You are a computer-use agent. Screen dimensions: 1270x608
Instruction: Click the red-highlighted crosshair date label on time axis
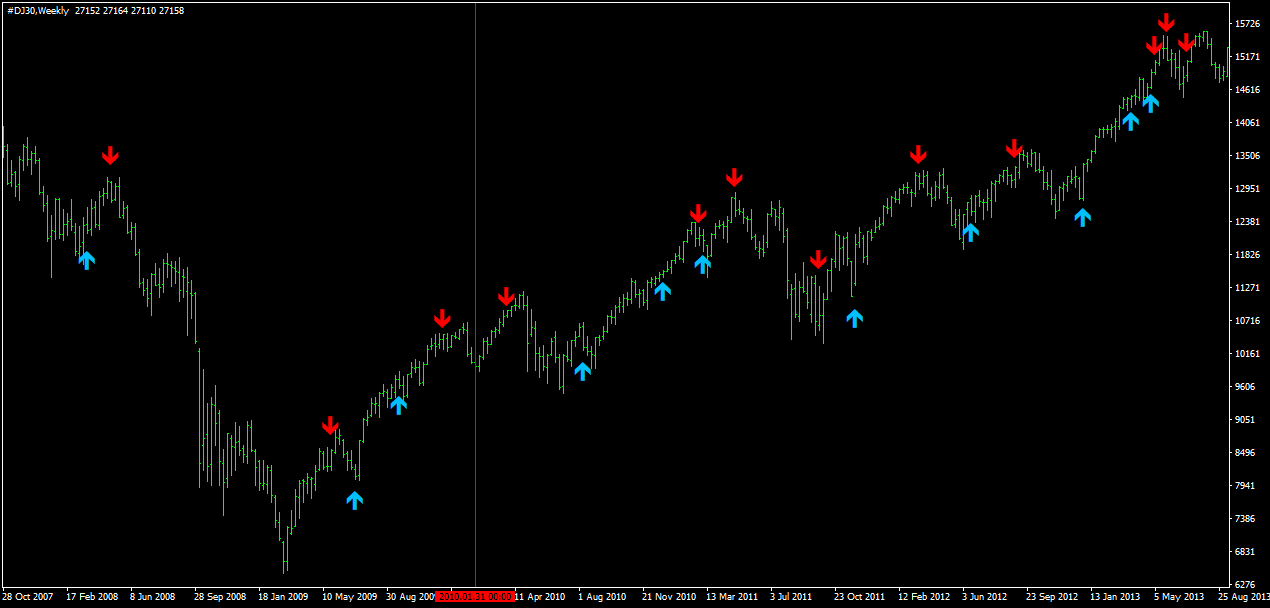[475, 596]
